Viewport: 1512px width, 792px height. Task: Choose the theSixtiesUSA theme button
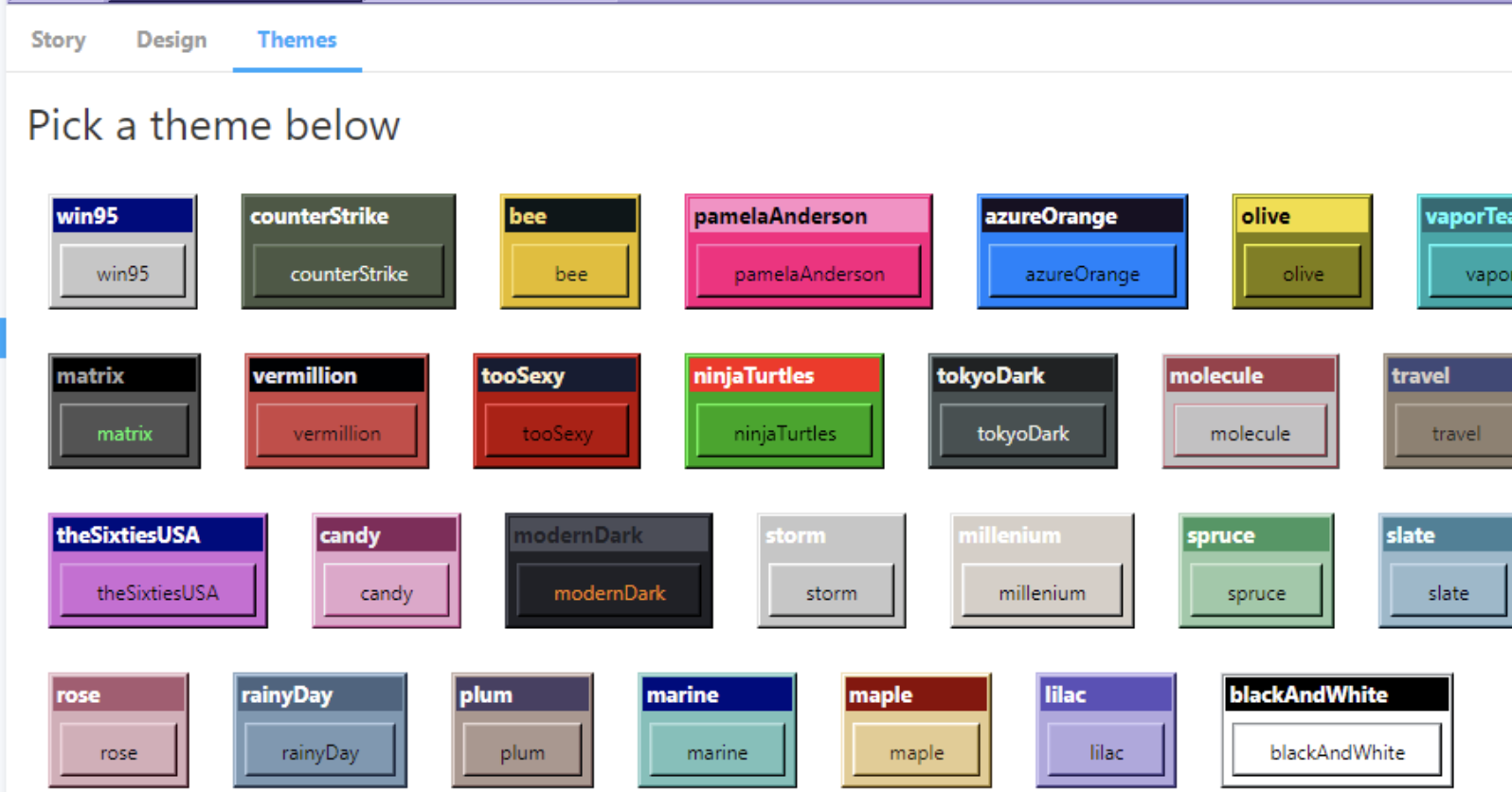[x=157, y=592]
